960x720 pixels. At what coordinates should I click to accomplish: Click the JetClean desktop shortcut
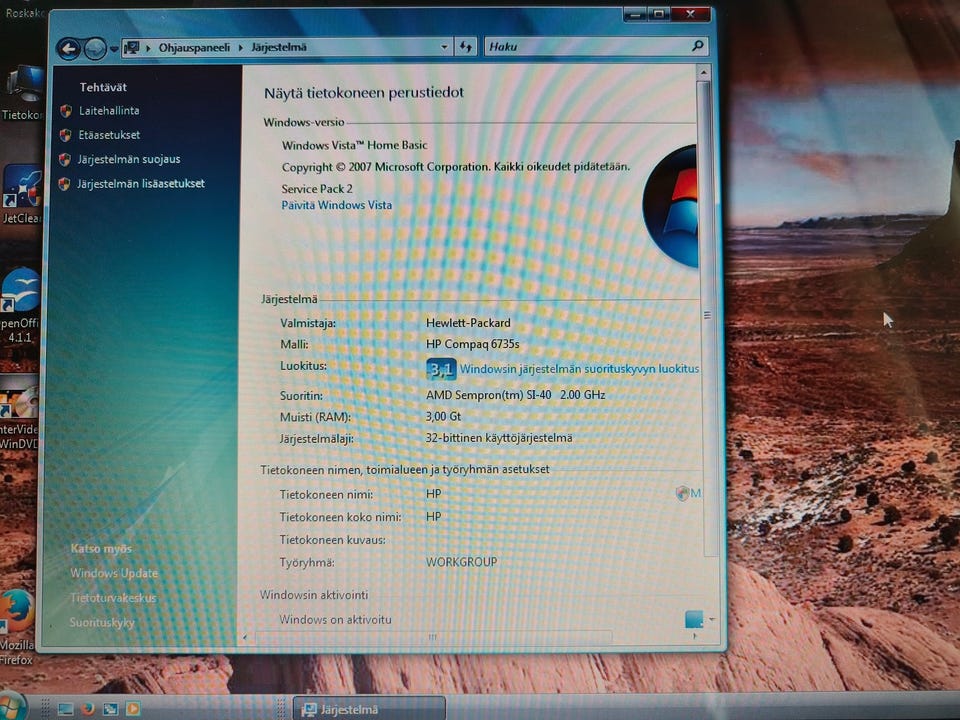tap(22, 195)
